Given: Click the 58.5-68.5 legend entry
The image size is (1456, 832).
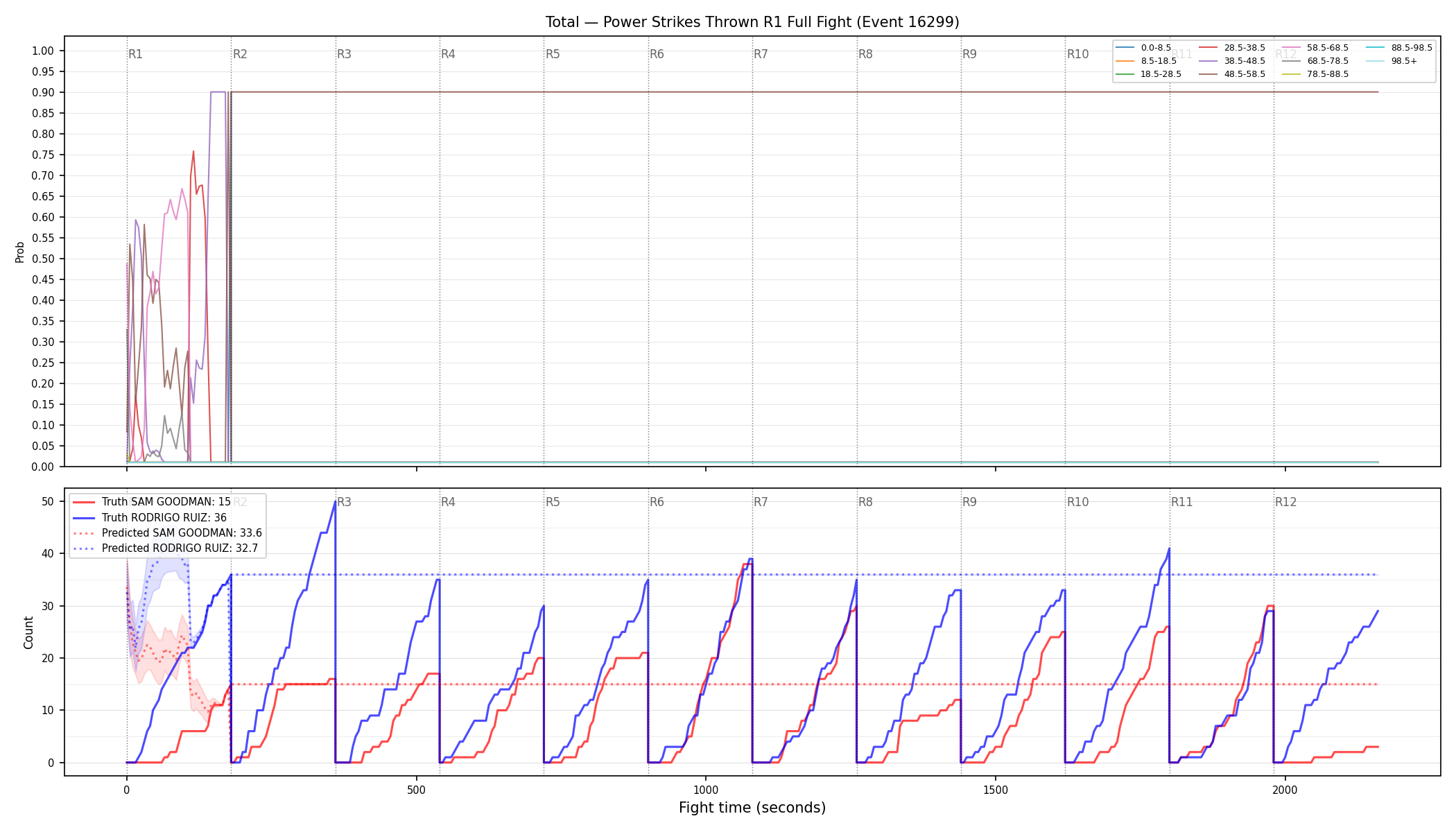Looking at the screenshot, I should click(x=1315, y=48).
